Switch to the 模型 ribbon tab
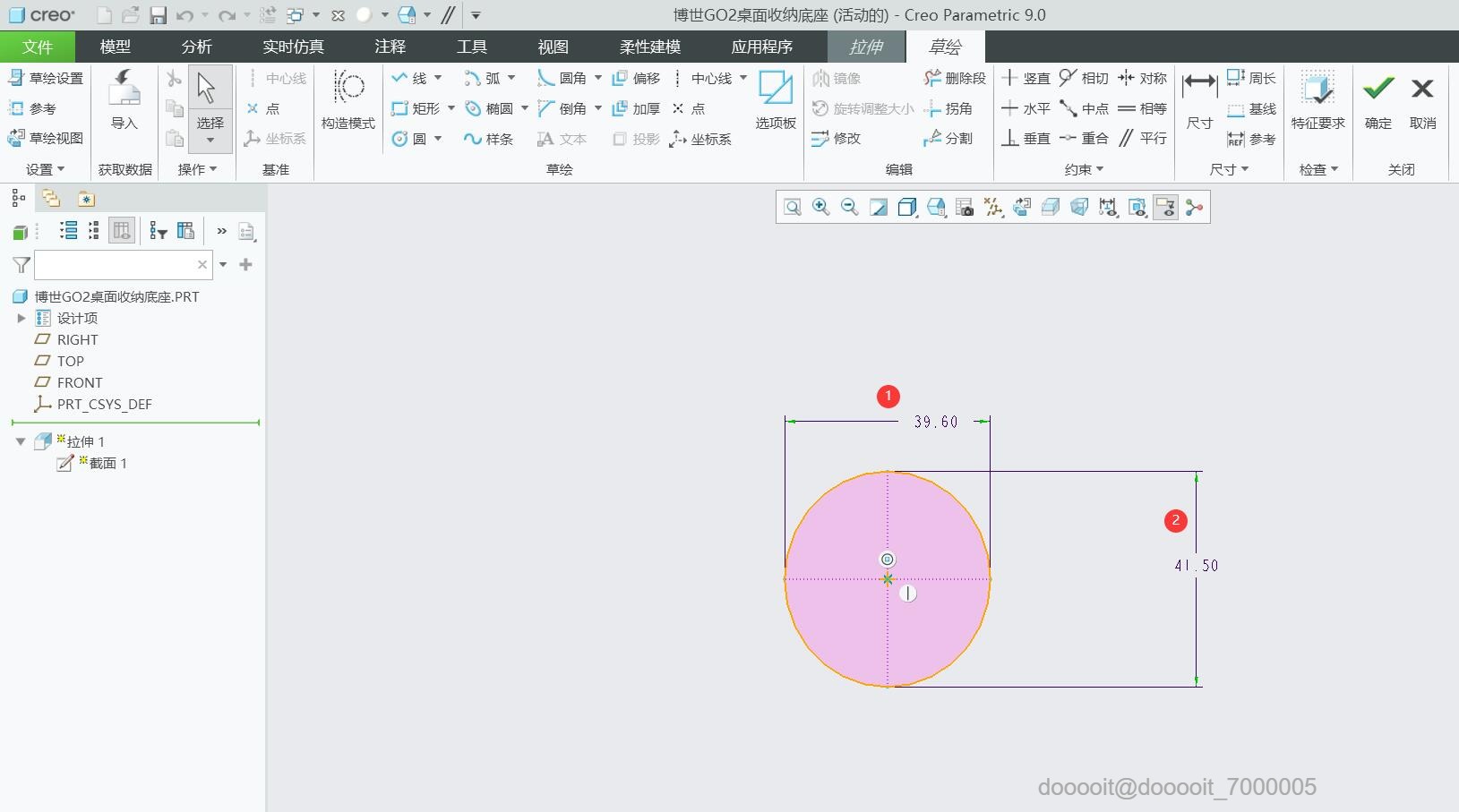This screenshot has height=812, width=1459. coord(115,47)
